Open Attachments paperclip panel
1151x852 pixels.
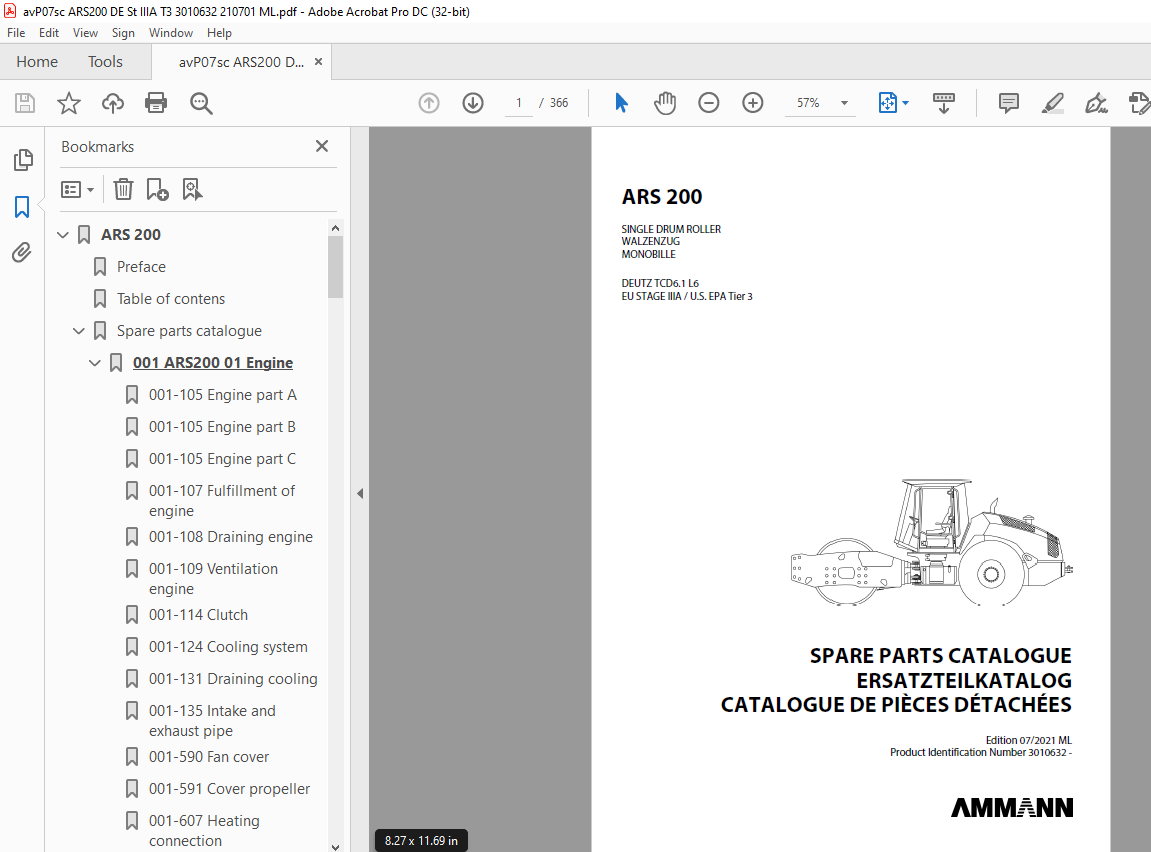click(22, 252)
